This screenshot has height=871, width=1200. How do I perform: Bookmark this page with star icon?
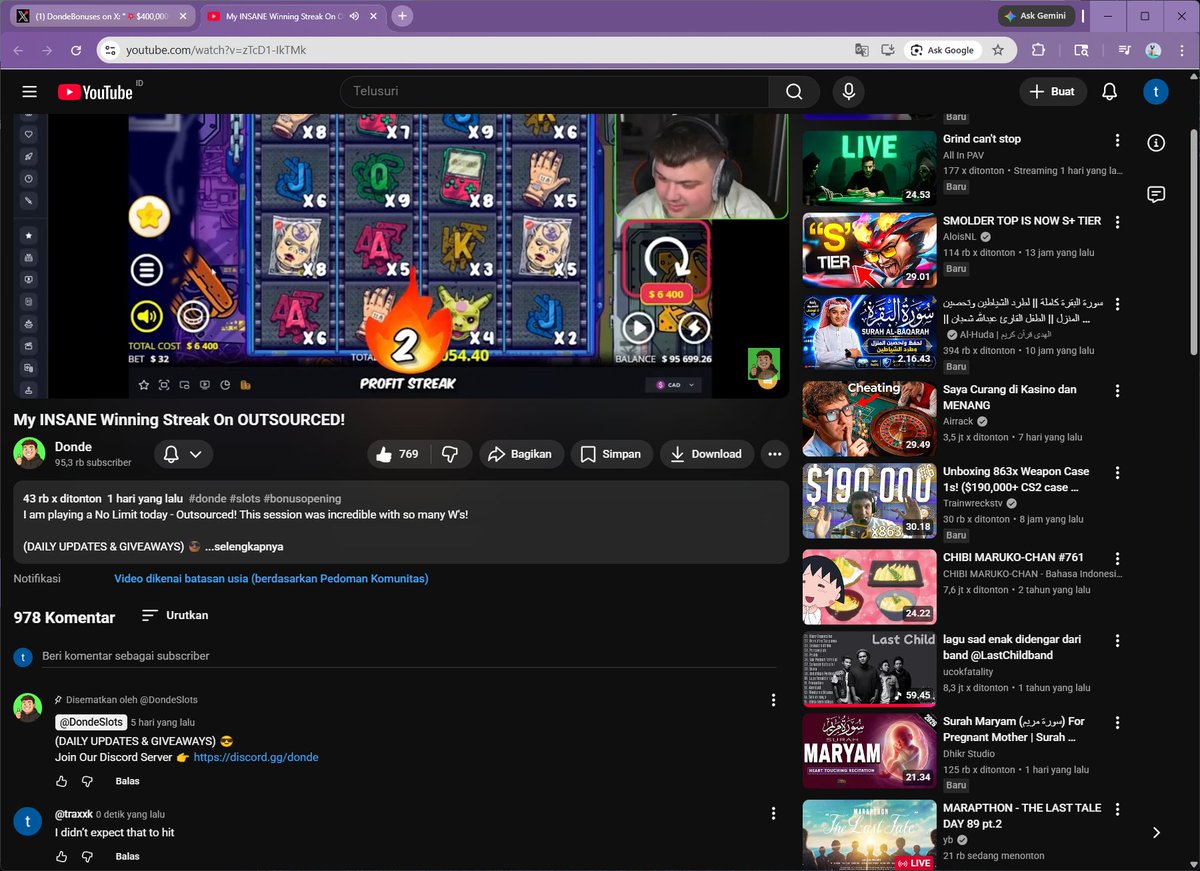[x=997, y=50]
